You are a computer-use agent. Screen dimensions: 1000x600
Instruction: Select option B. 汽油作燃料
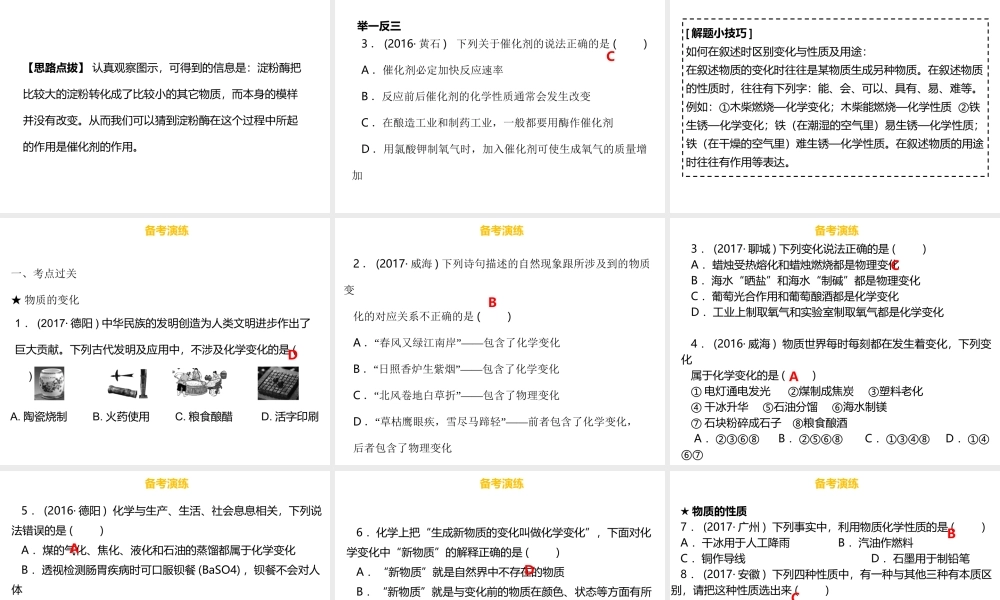[876, 543]
